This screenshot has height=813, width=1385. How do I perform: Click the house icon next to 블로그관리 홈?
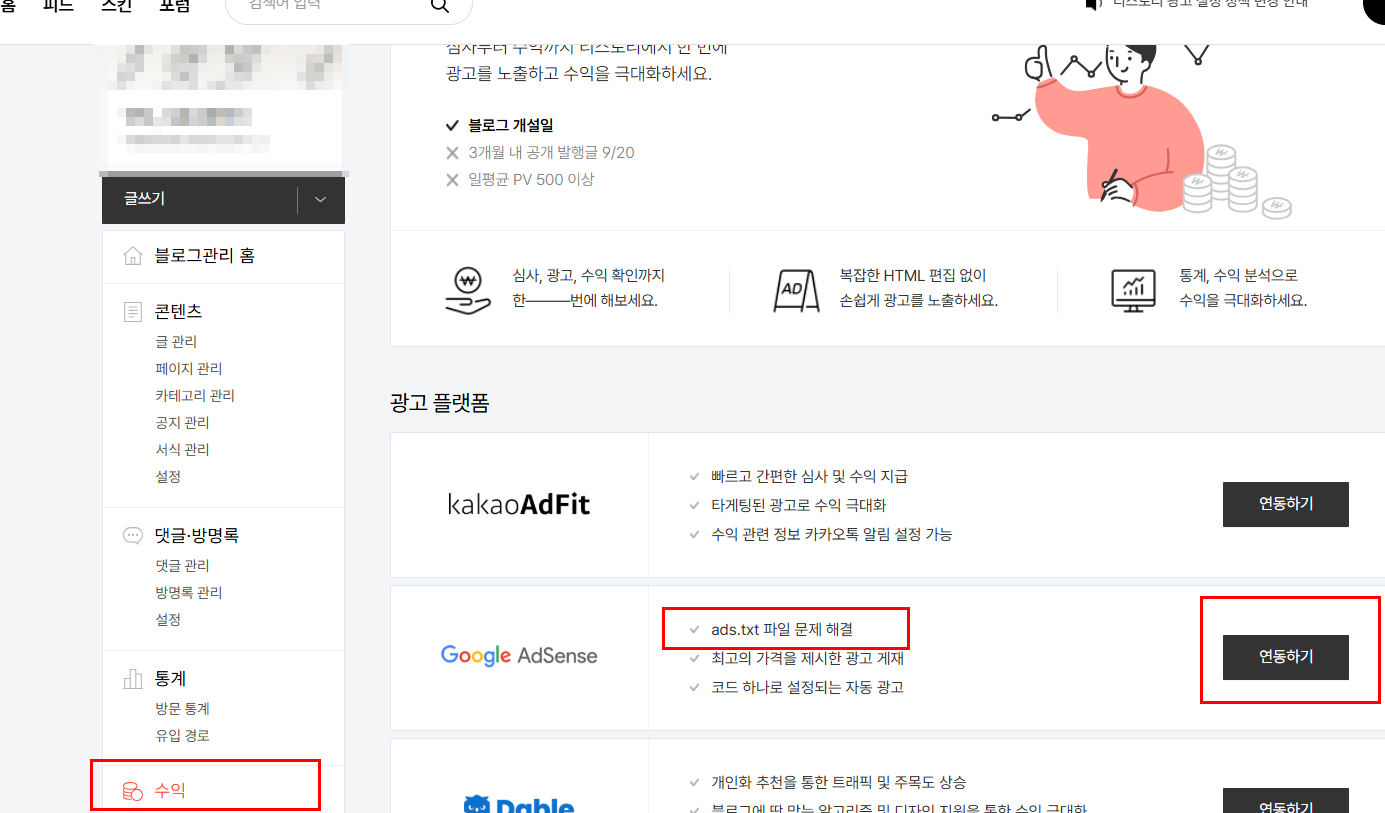pos(132,255)
